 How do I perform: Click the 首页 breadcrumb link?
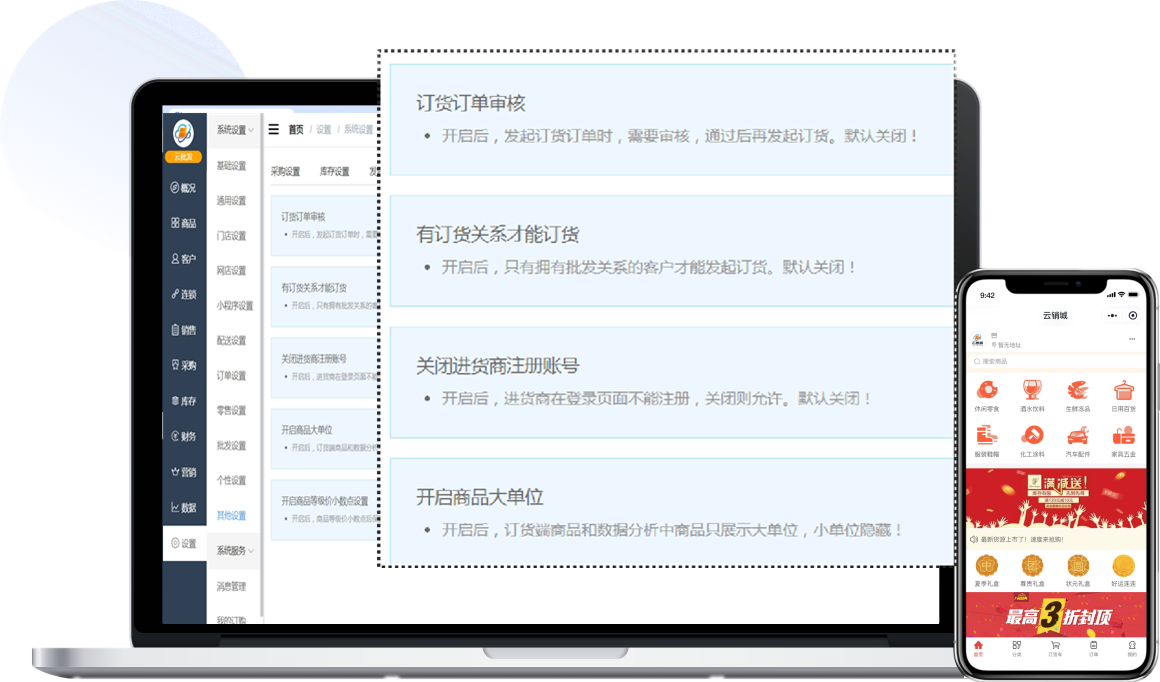tap(296, 130)
